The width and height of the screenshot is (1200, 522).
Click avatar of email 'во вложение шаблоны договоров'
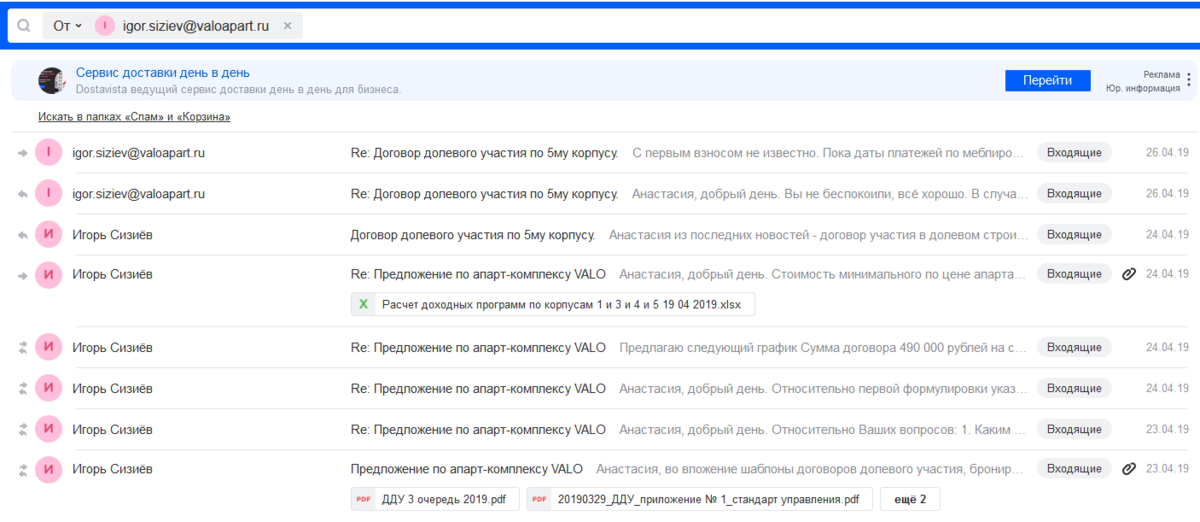tap(48, 469)
